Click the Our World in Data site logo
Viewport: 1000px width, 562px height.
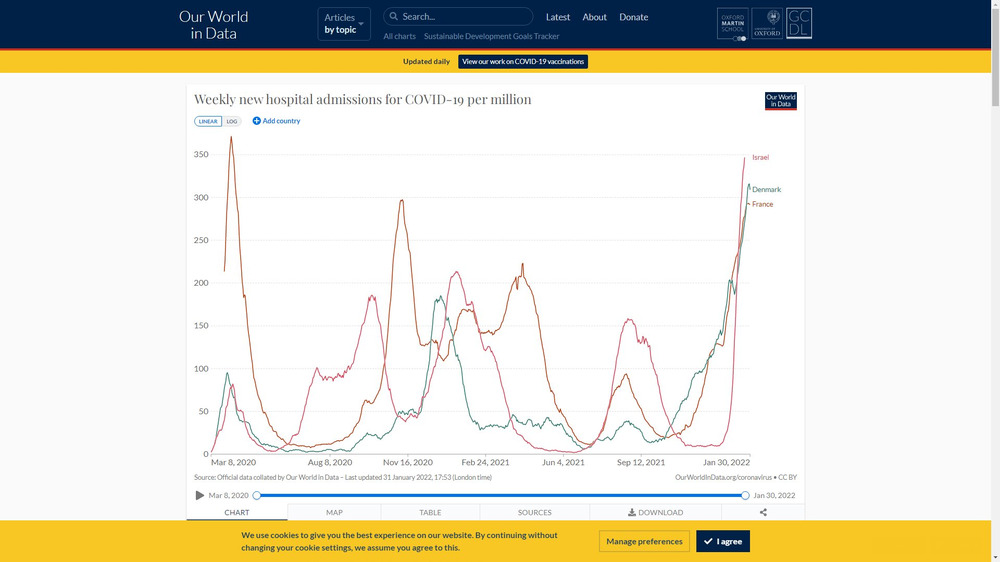(213, 24)
